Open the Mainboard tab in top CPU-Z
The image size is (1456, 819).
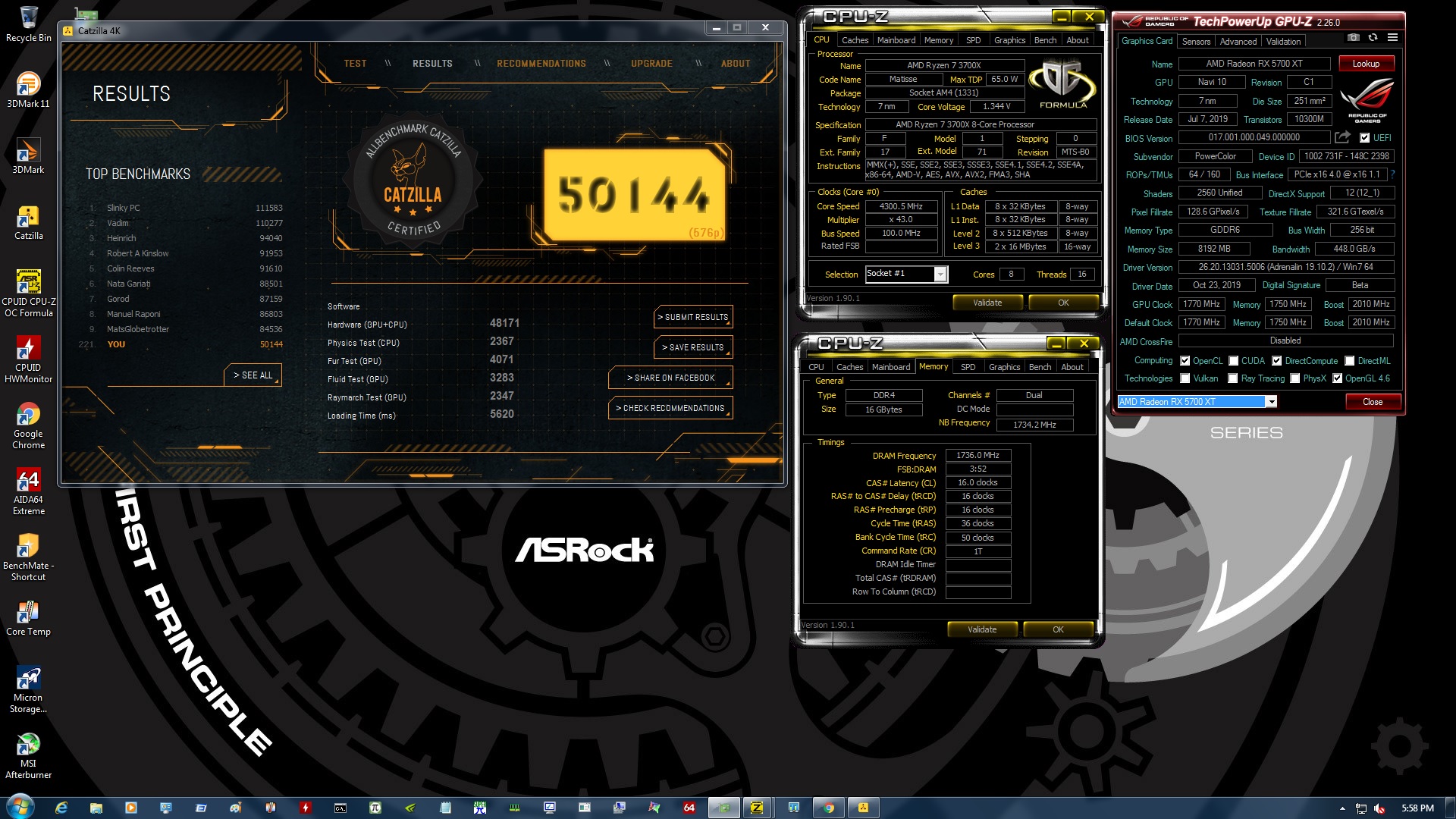(896, 40)
